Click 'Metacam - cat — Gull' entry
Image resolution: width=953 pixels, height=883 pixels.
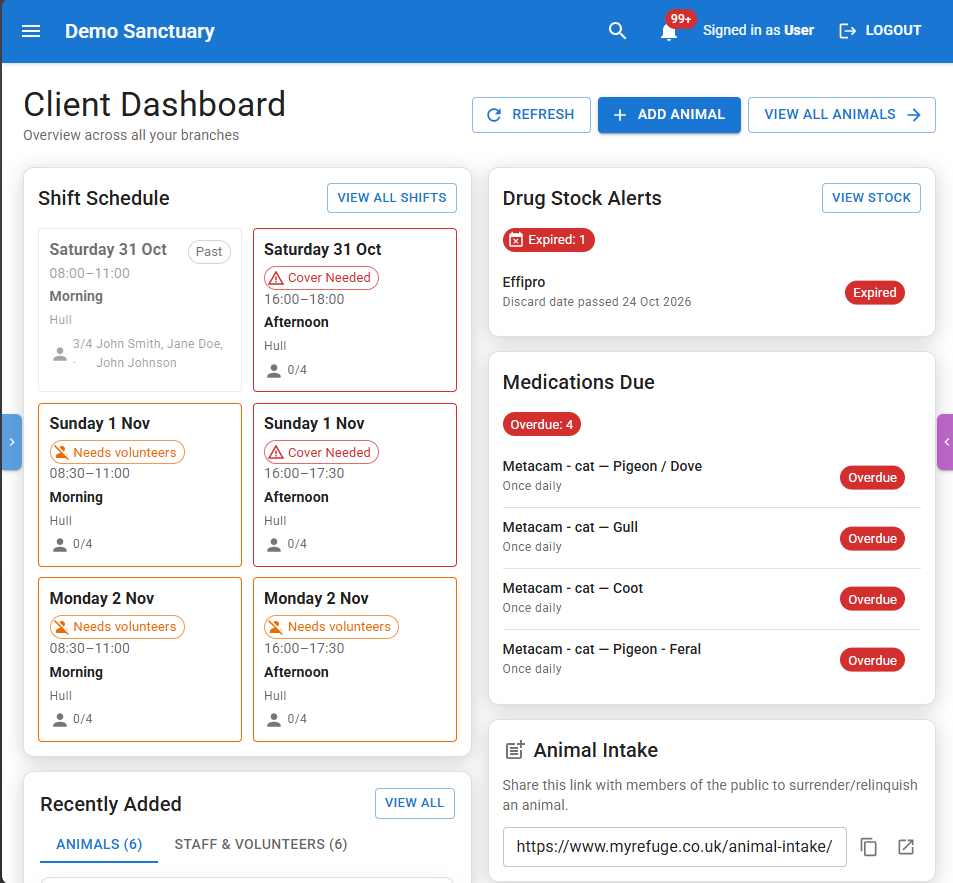click(570, 527)
